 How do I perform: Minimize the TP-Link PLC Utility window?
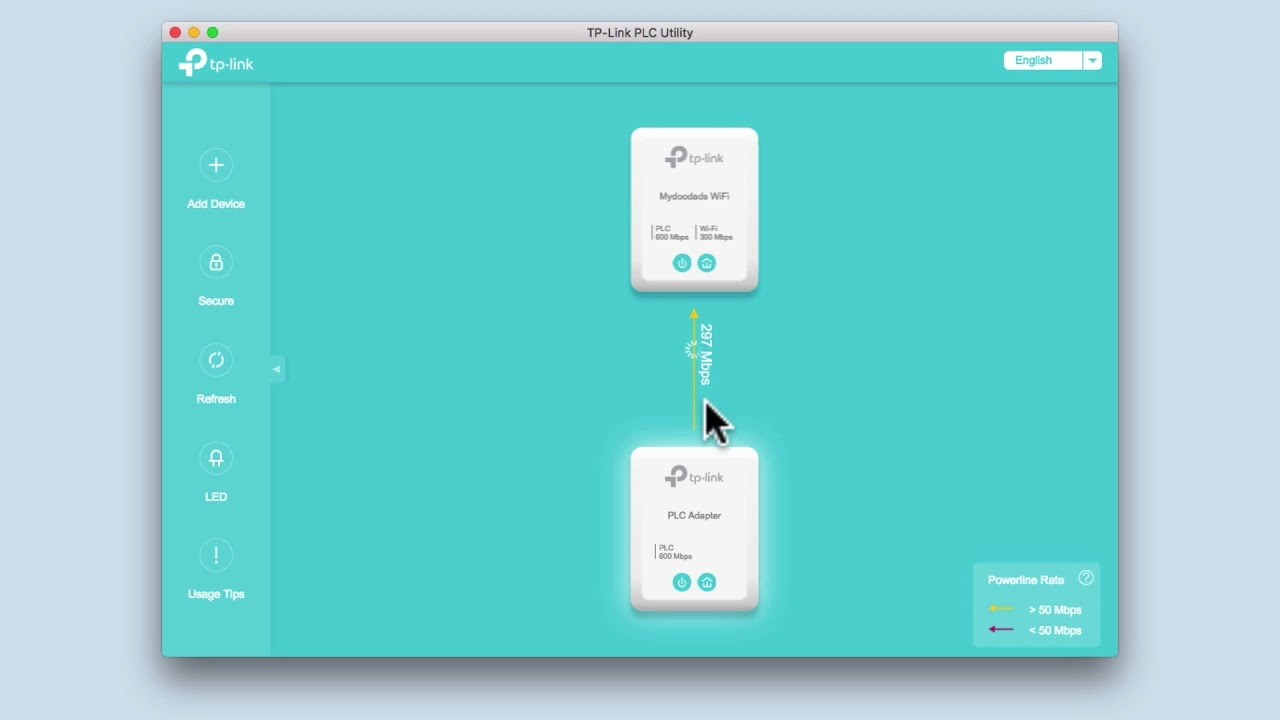click(194, 32)
